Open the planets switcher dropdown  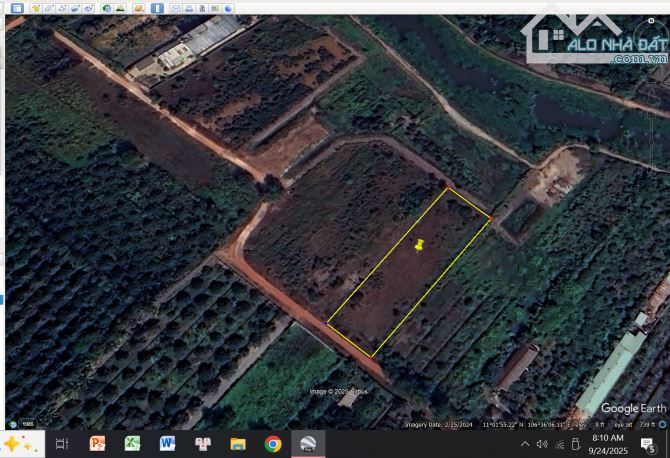tap(138, 8)
